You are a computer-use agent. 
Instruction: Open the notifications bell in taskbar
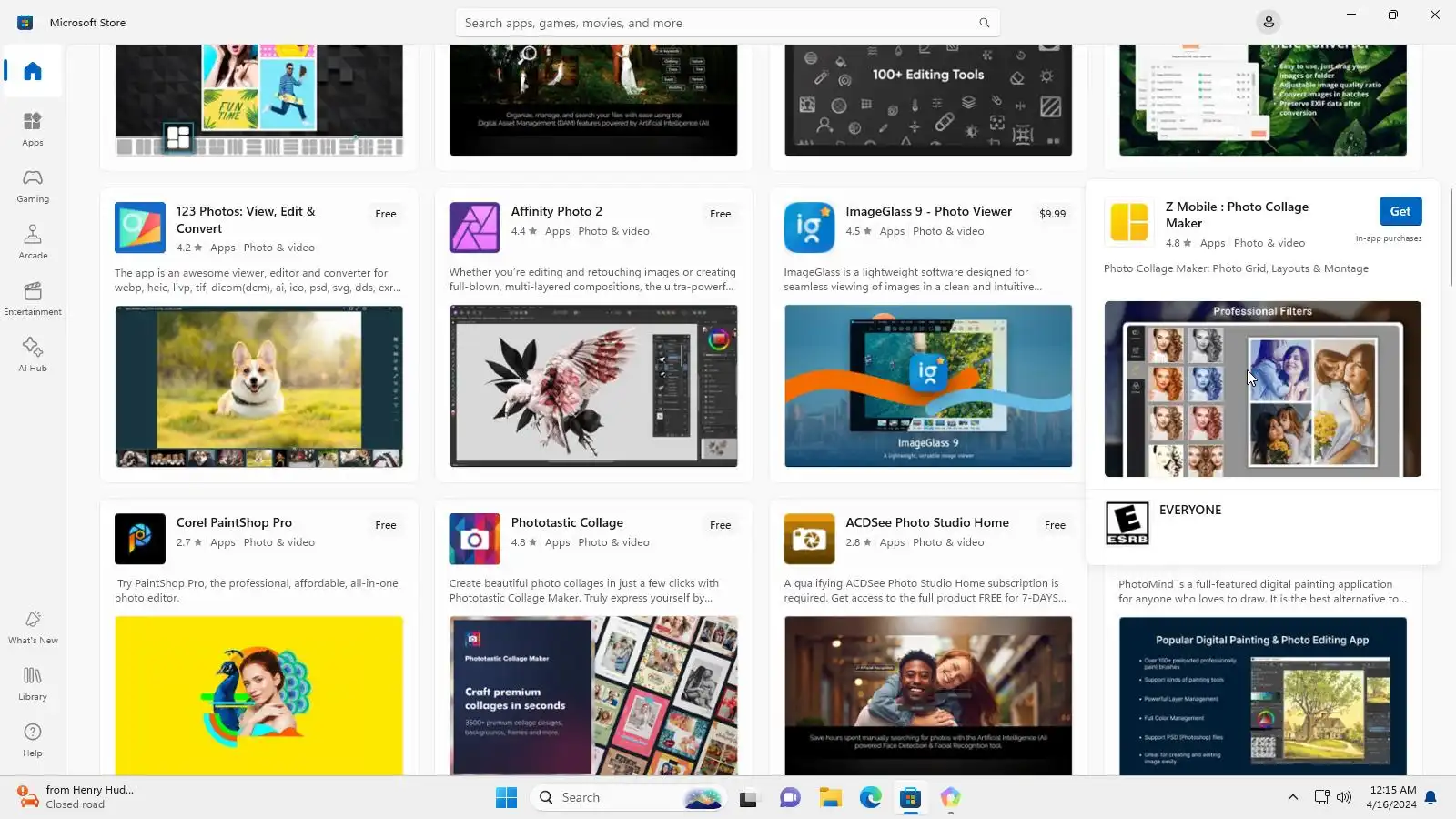1431,798
